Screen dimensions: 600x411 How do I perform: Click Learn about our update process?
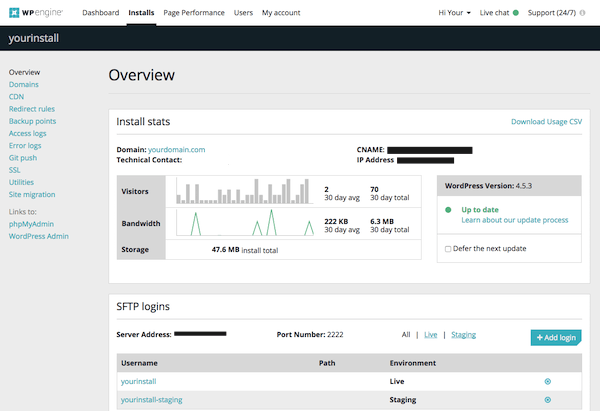point(515,220)
